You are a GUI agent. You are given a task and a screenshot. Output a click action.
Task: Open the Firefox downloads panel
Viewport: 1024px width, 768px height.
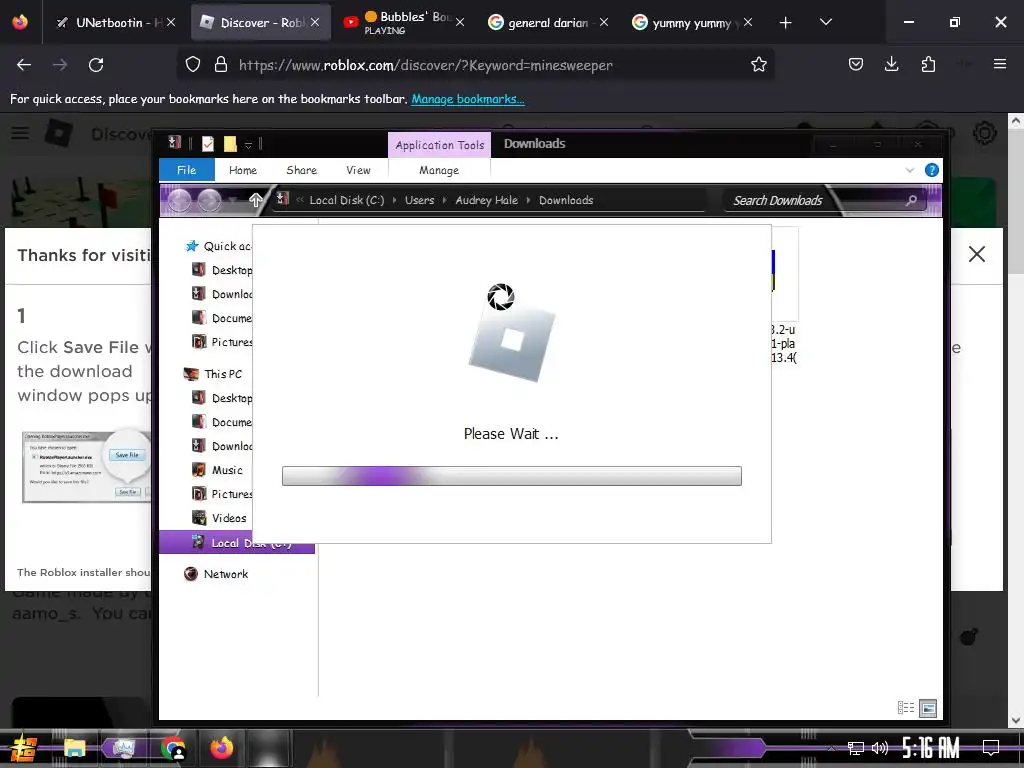coord(891,64)
